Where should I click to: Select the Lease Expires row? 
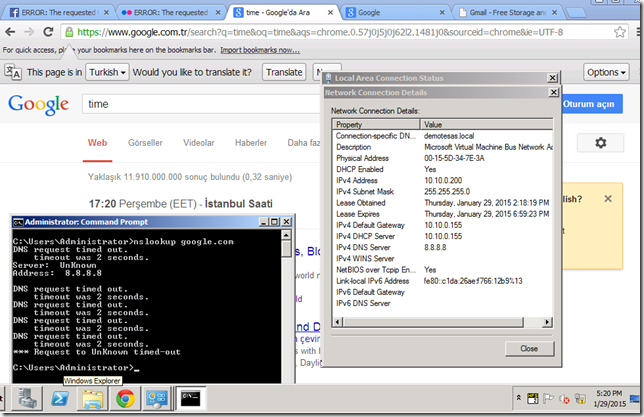click(443, 214)
